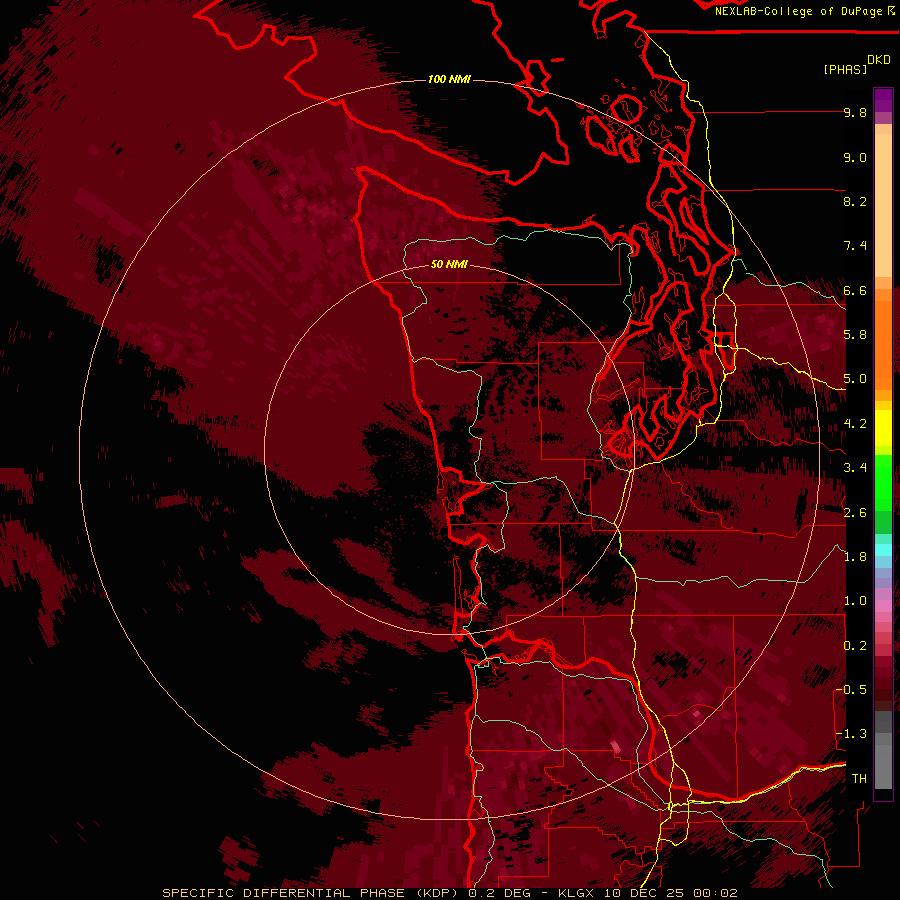Click the "[PHAS]" label above the scale
Image resolution: width=900 pixels, height=900 pixels.
pyautogui.click(x=845, y=69)
